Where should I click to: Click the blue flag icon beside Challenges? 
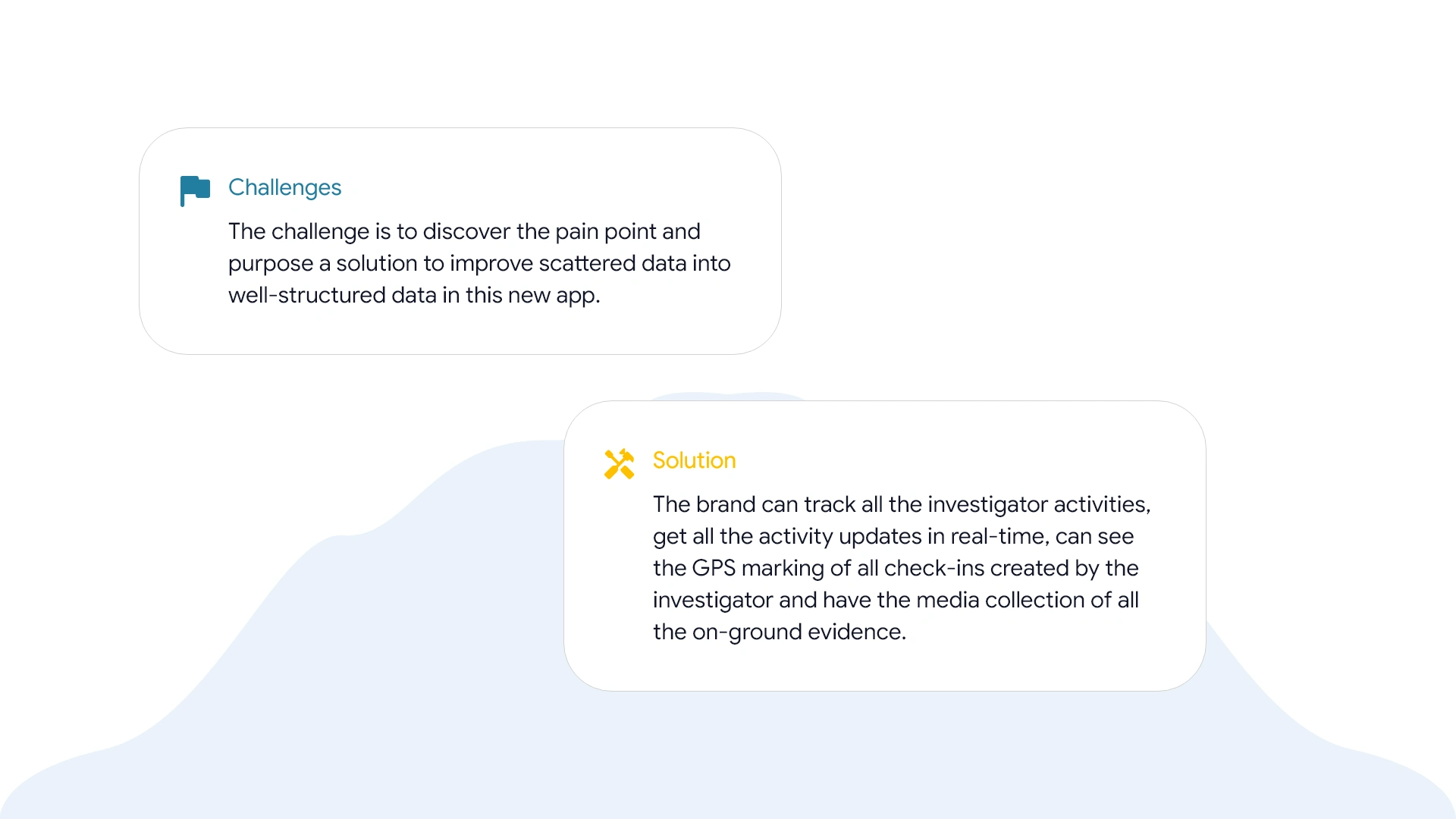[195, 190]
